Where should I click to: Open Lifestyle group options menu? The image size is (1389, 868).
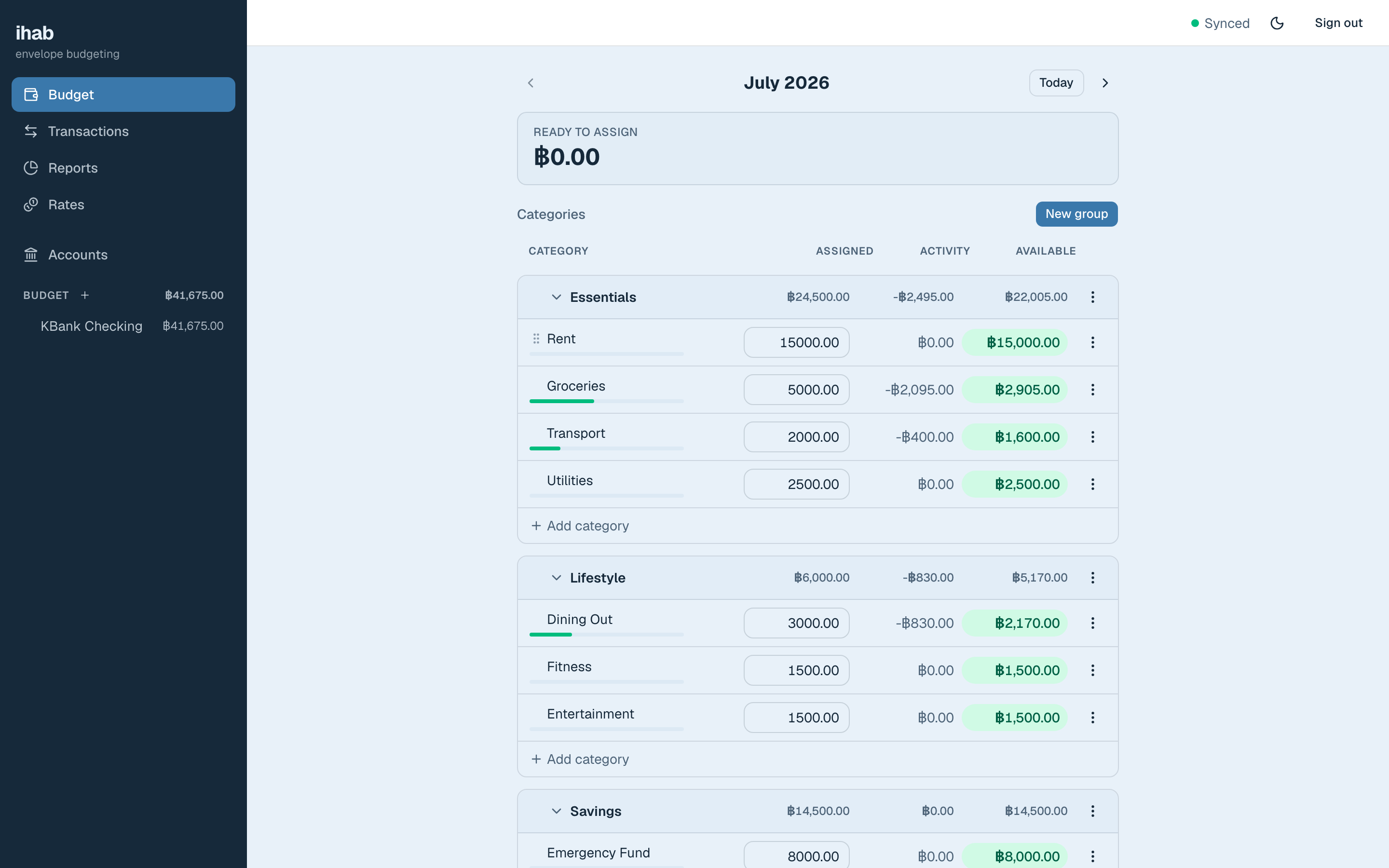click(1092, 578)
